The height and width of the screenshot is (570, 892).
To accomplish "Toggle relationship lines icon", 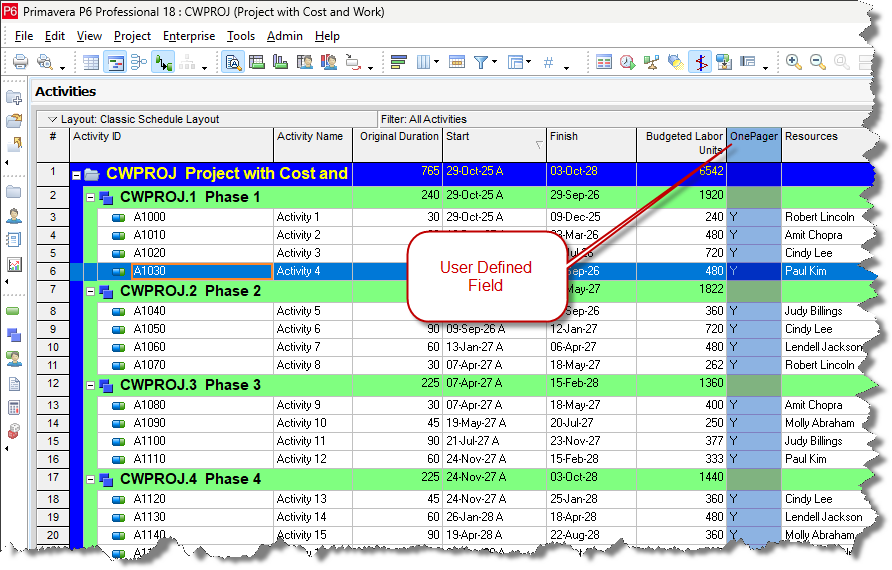I will (x=163, y=61).
